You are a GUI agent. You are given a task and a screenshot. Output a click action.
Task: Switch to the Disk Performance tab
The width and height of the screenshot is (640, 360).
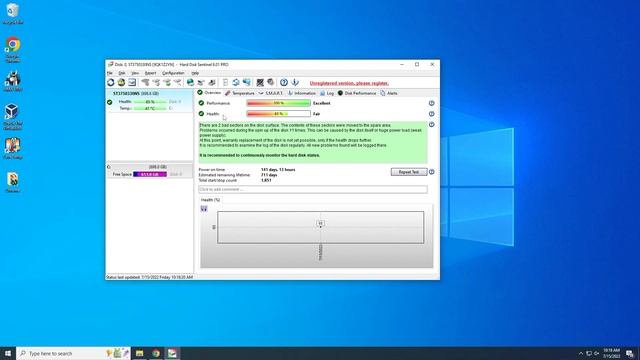tap(357, 93)
